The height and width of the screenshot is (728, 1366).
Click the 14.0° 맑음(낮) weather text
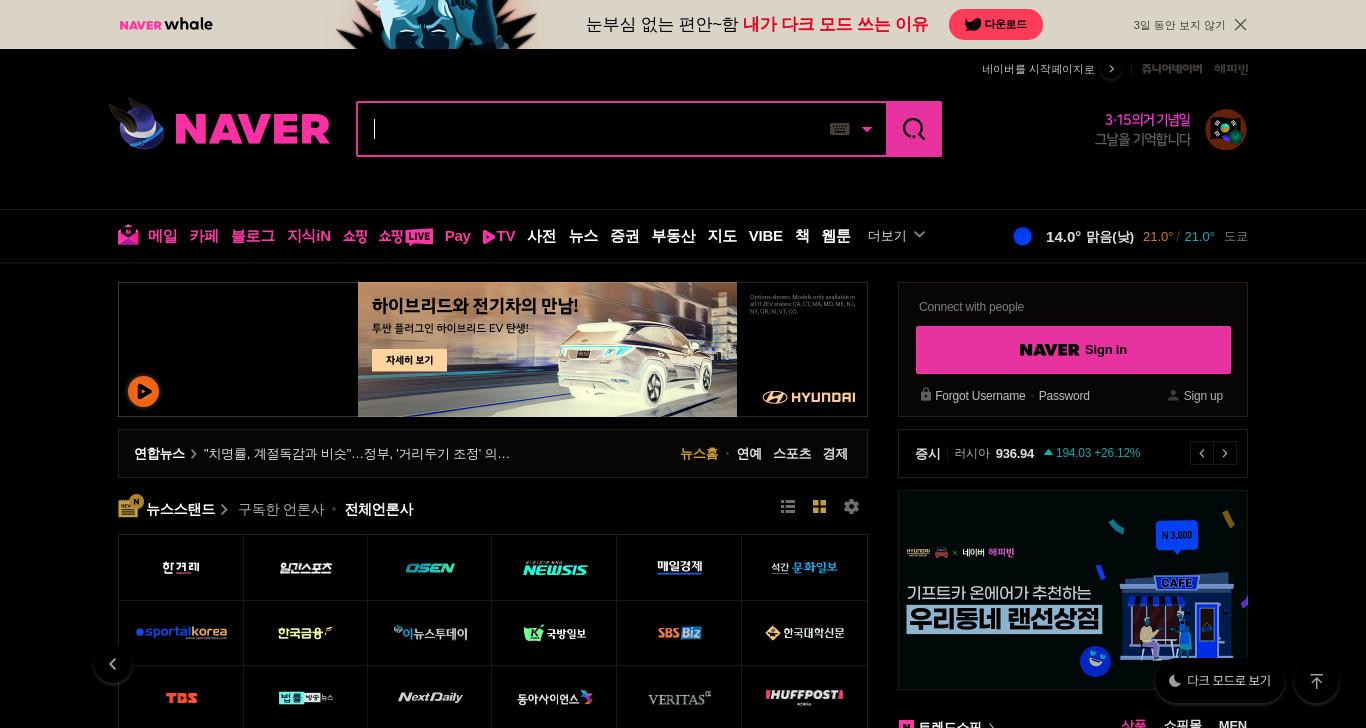(x=1090, y=237)
